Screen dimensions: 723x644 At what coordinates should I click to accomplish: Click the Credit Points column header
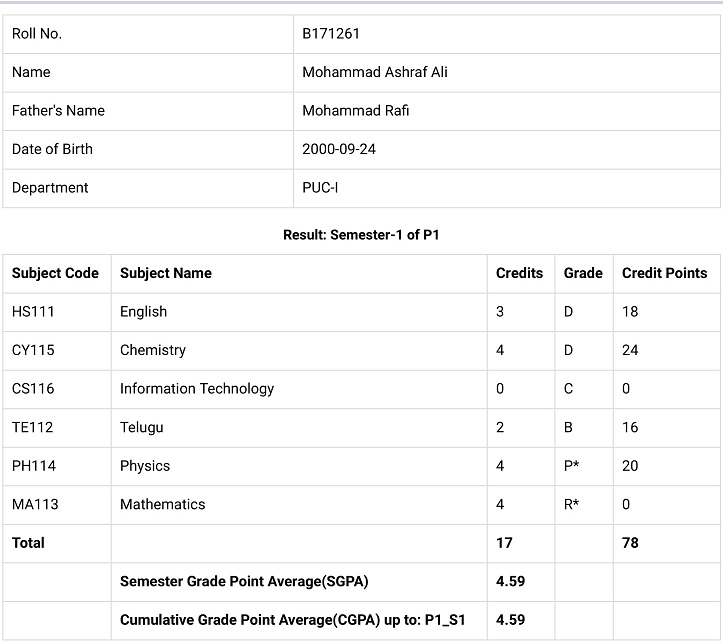664,273
